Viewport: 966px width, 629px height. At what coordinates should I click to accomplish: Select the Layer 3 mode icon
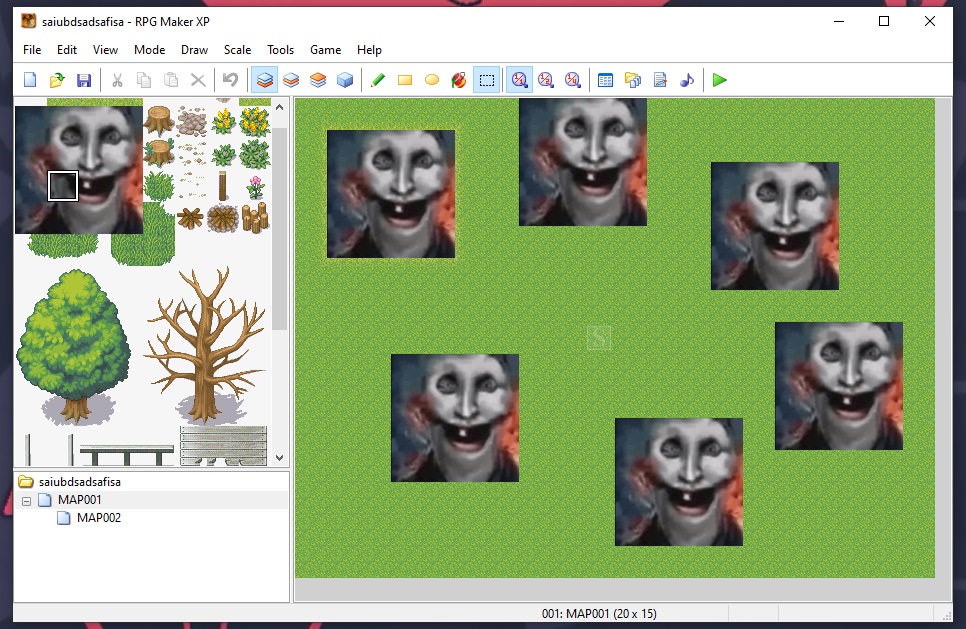318,80
